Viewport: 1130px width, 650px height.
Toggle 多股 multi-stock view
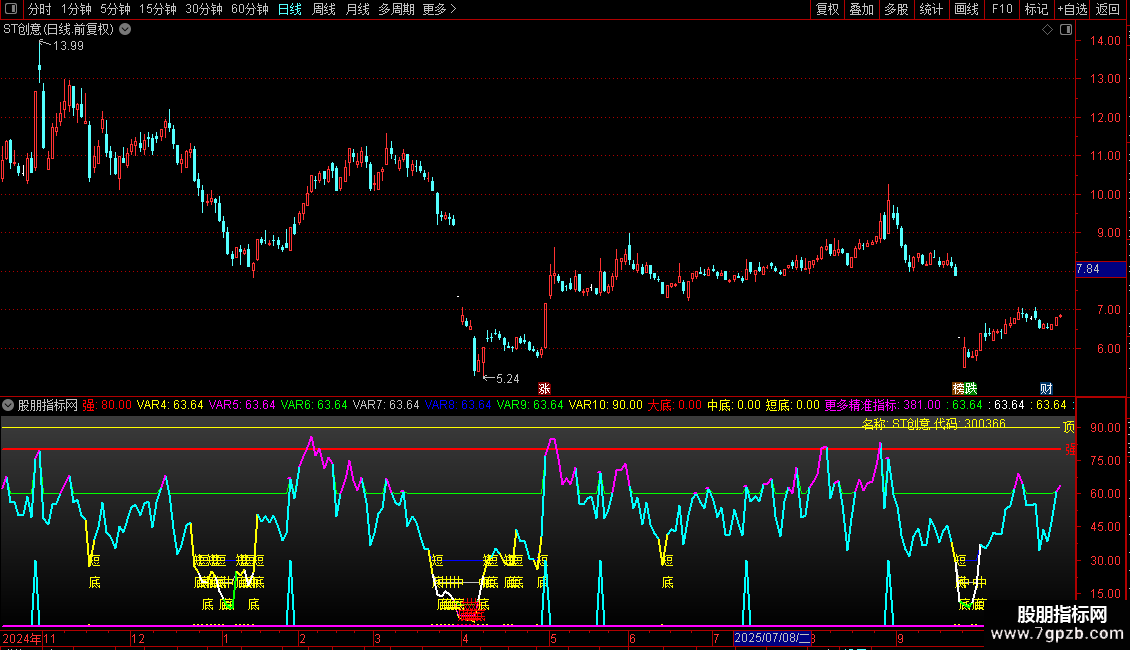tap(896, 9)
